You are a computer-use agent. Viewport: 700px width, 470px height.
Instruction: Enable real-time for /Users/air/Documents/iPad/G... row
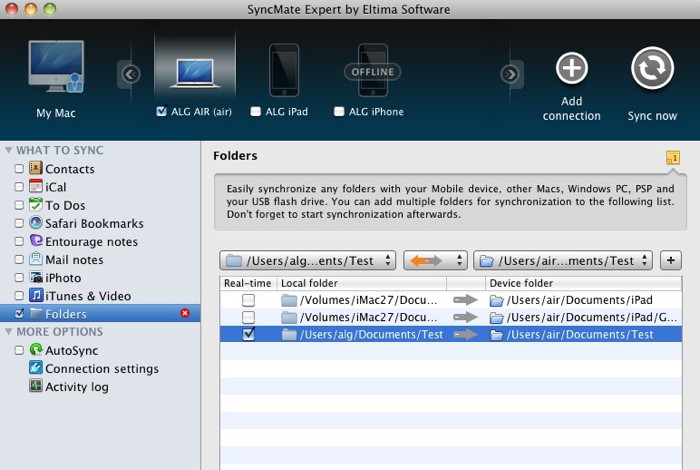(x=248, y=317)
